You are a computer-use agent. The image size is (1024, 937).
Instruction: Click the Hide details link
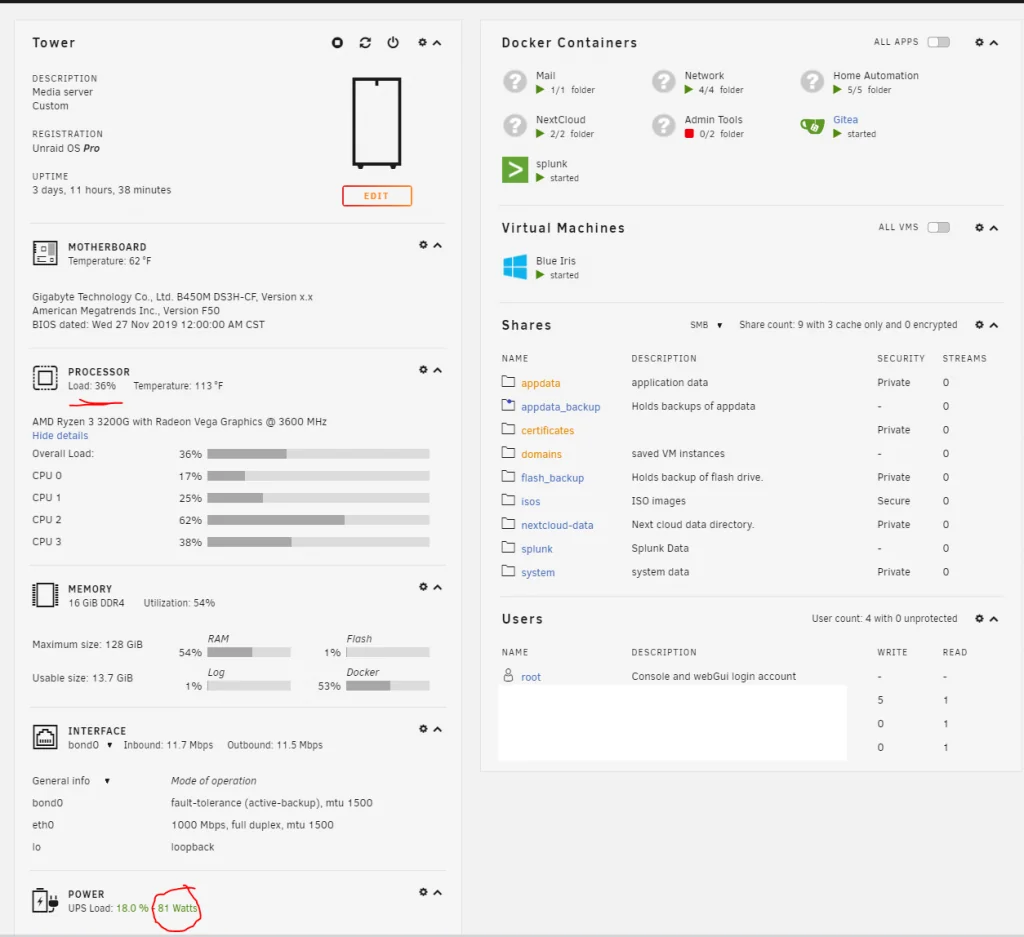[60, 436]
